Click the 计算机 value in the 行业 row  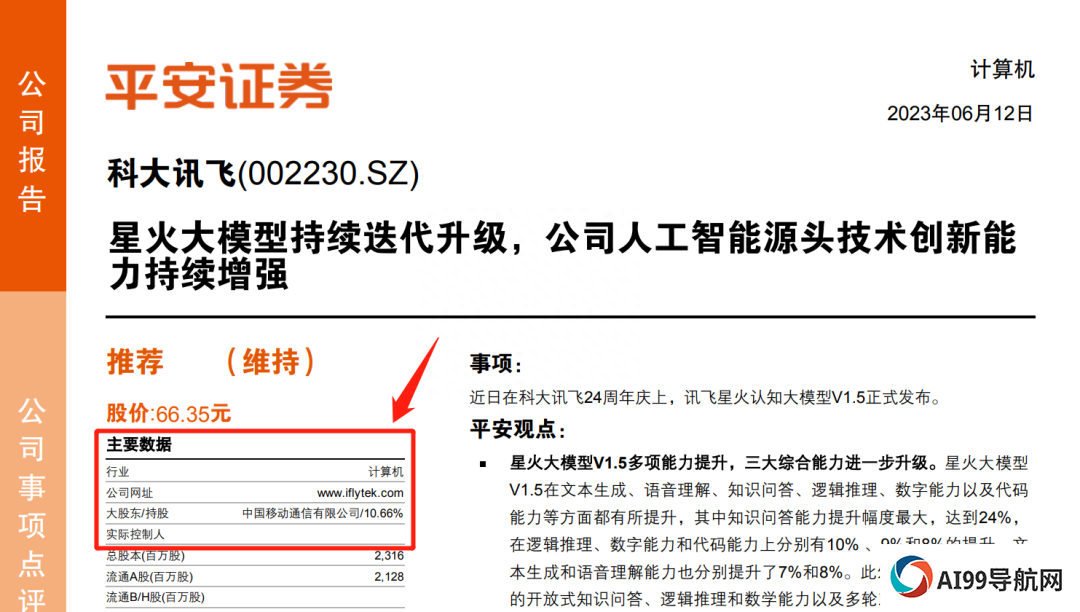(x=386, y=472)
